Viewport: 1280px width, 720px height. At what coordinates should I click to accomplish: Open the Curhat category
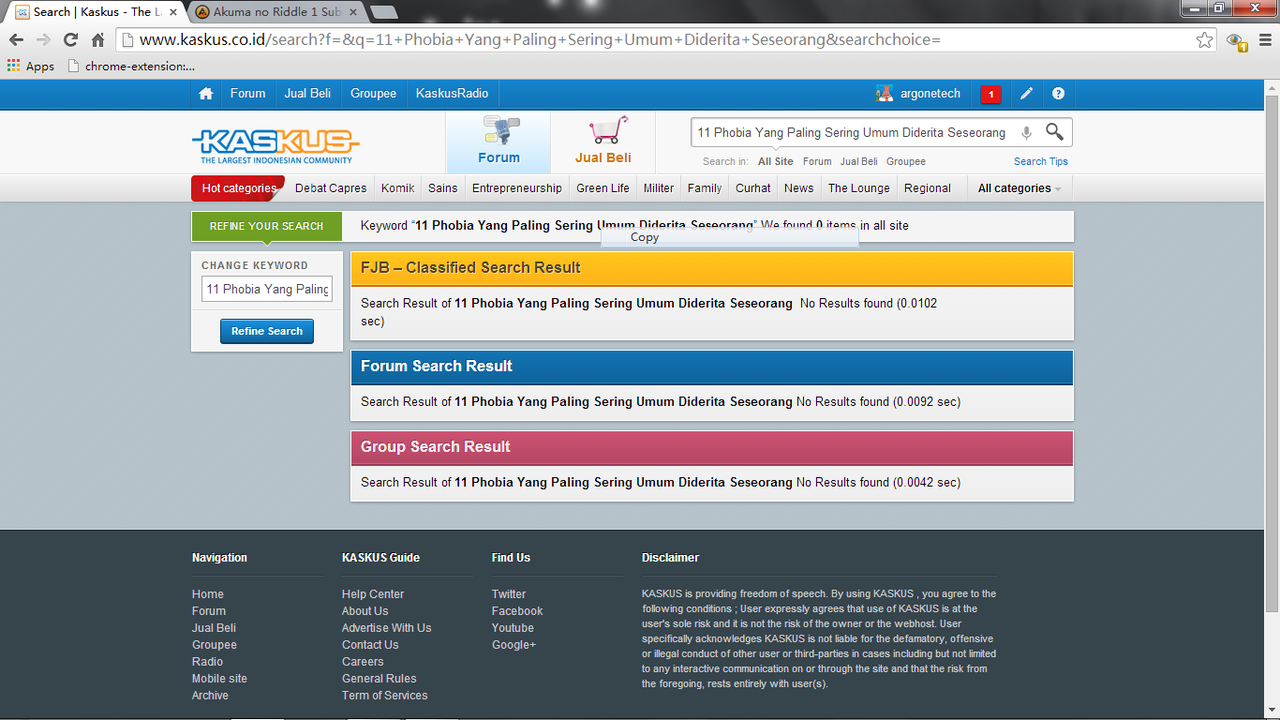click(x=753, y=188)
